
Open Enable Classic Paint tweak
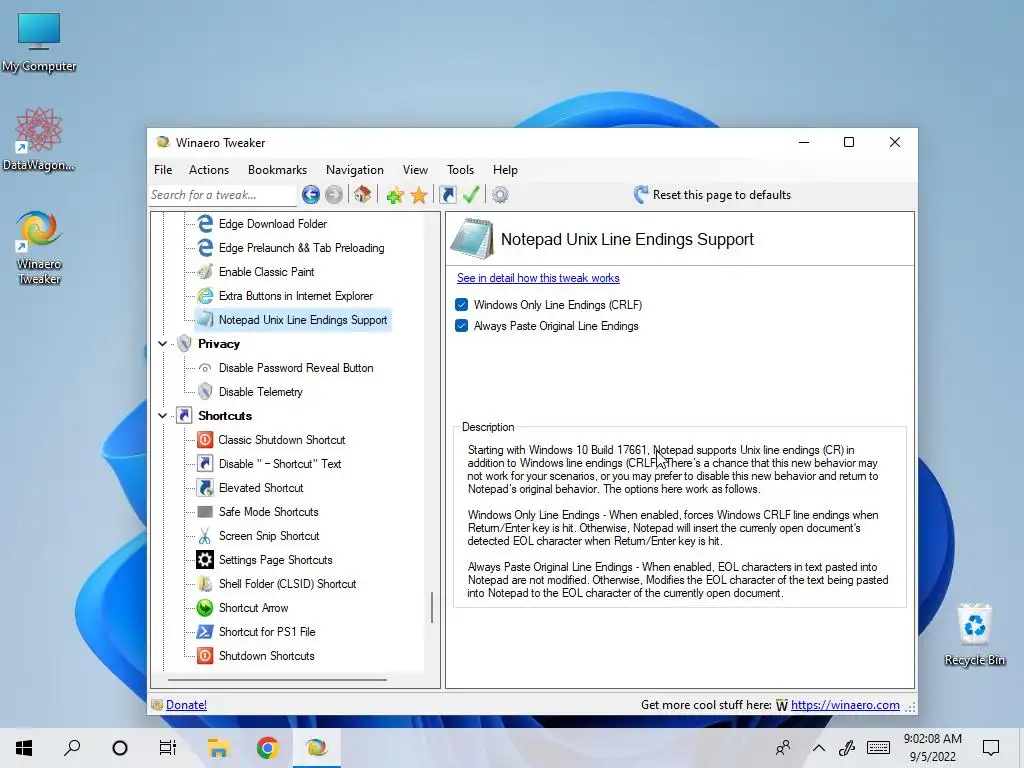(266, 272)
